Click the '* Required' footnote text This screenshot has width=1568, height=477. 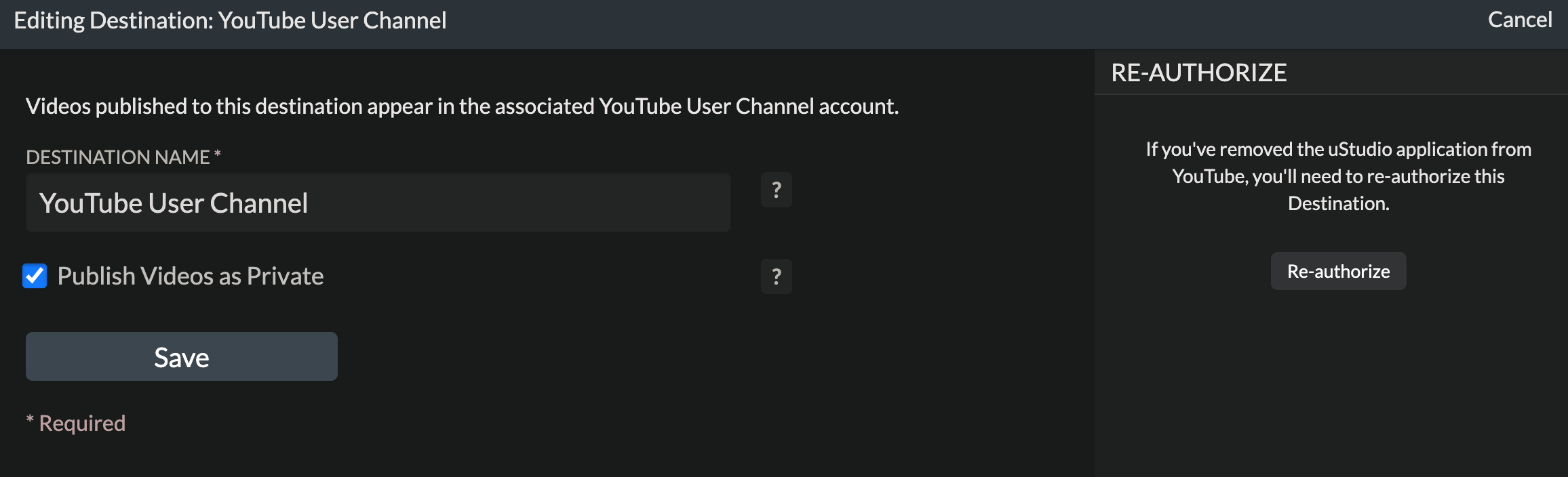click(x=76, y=423)
